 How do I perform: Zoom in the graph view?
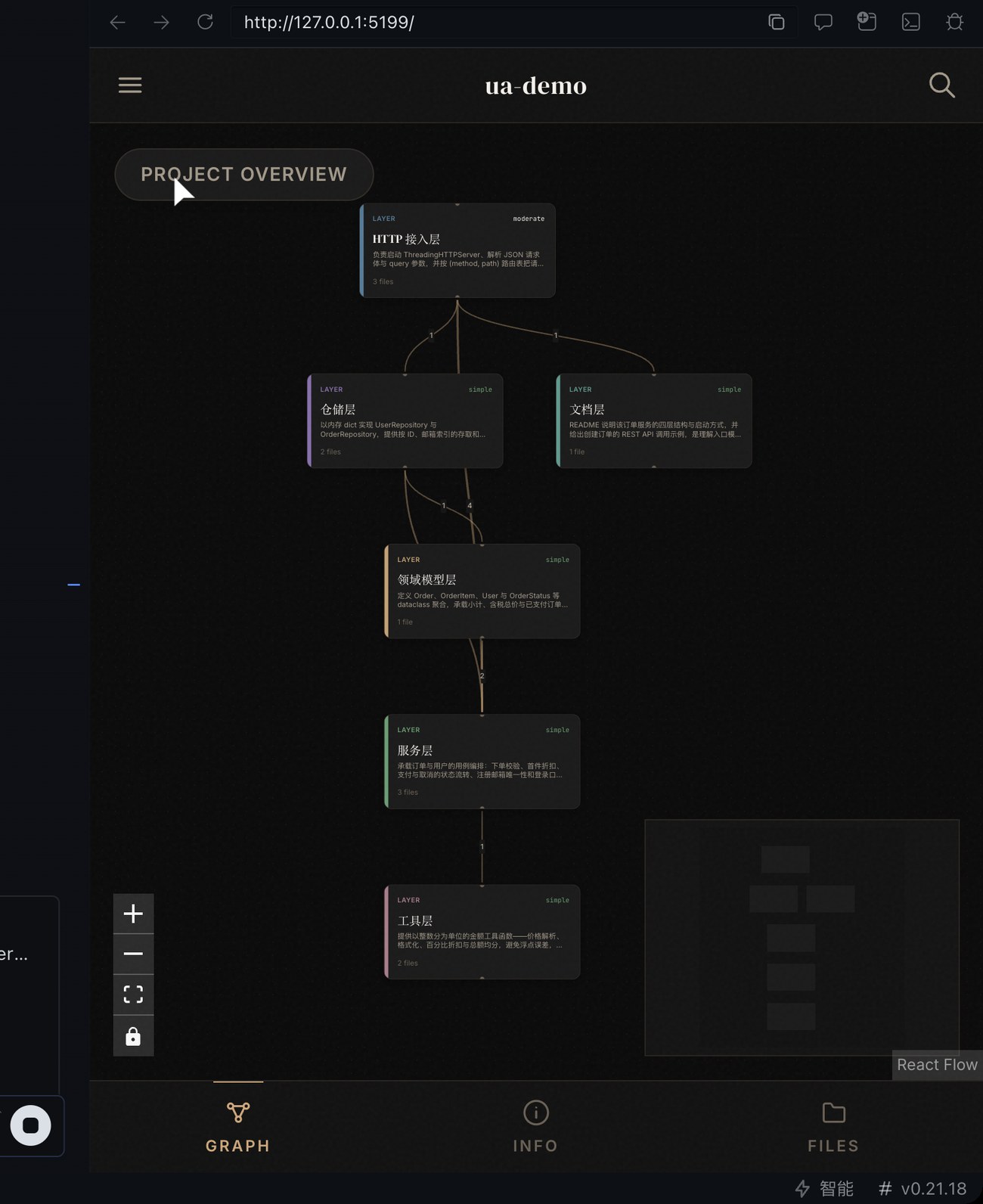pos(133,914)
